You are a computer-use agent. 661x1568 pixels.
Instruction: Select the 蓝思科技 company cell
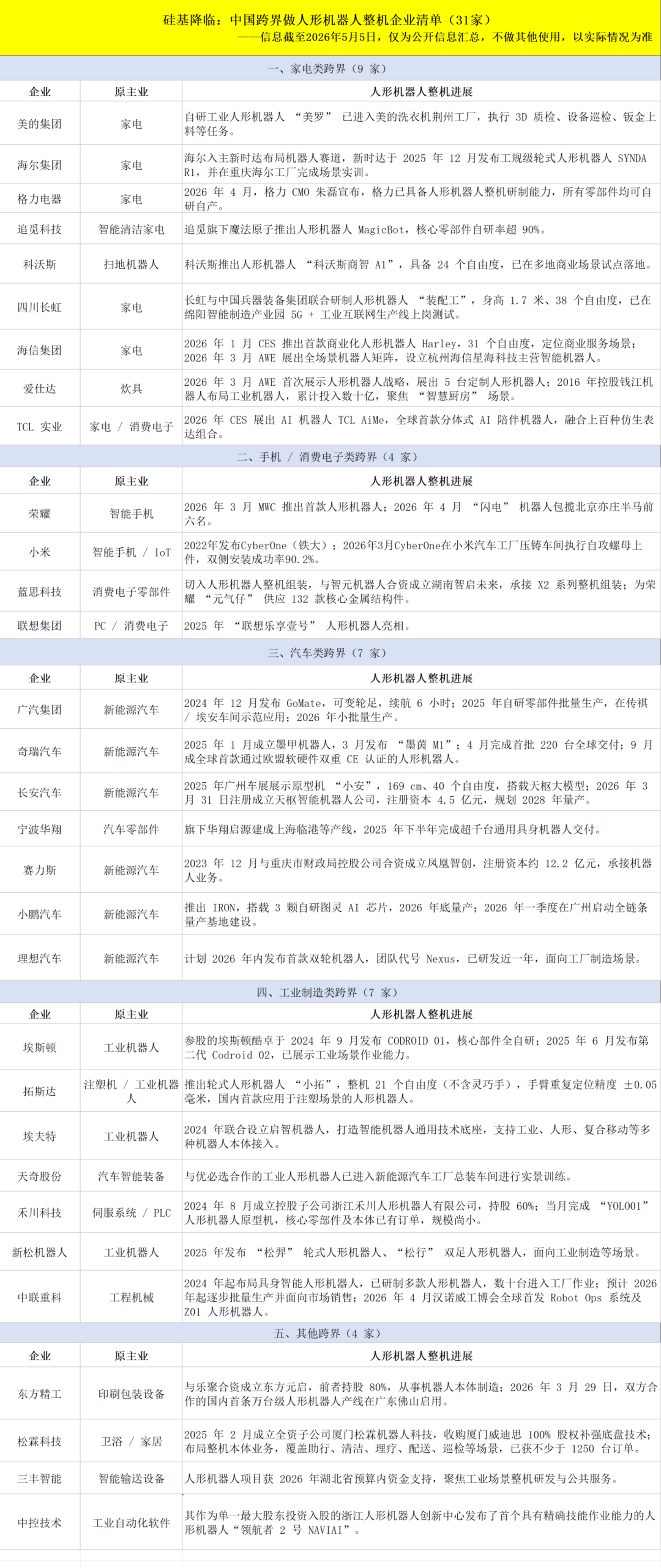coord(39,592)
